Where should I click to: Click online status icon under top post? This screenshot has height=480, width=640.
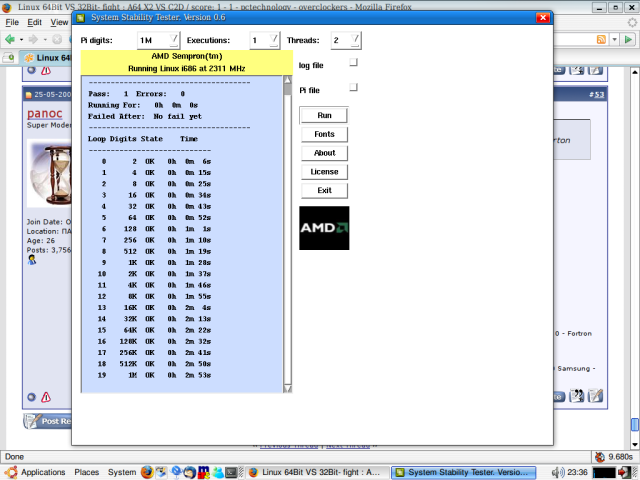[x=31, y=70]
